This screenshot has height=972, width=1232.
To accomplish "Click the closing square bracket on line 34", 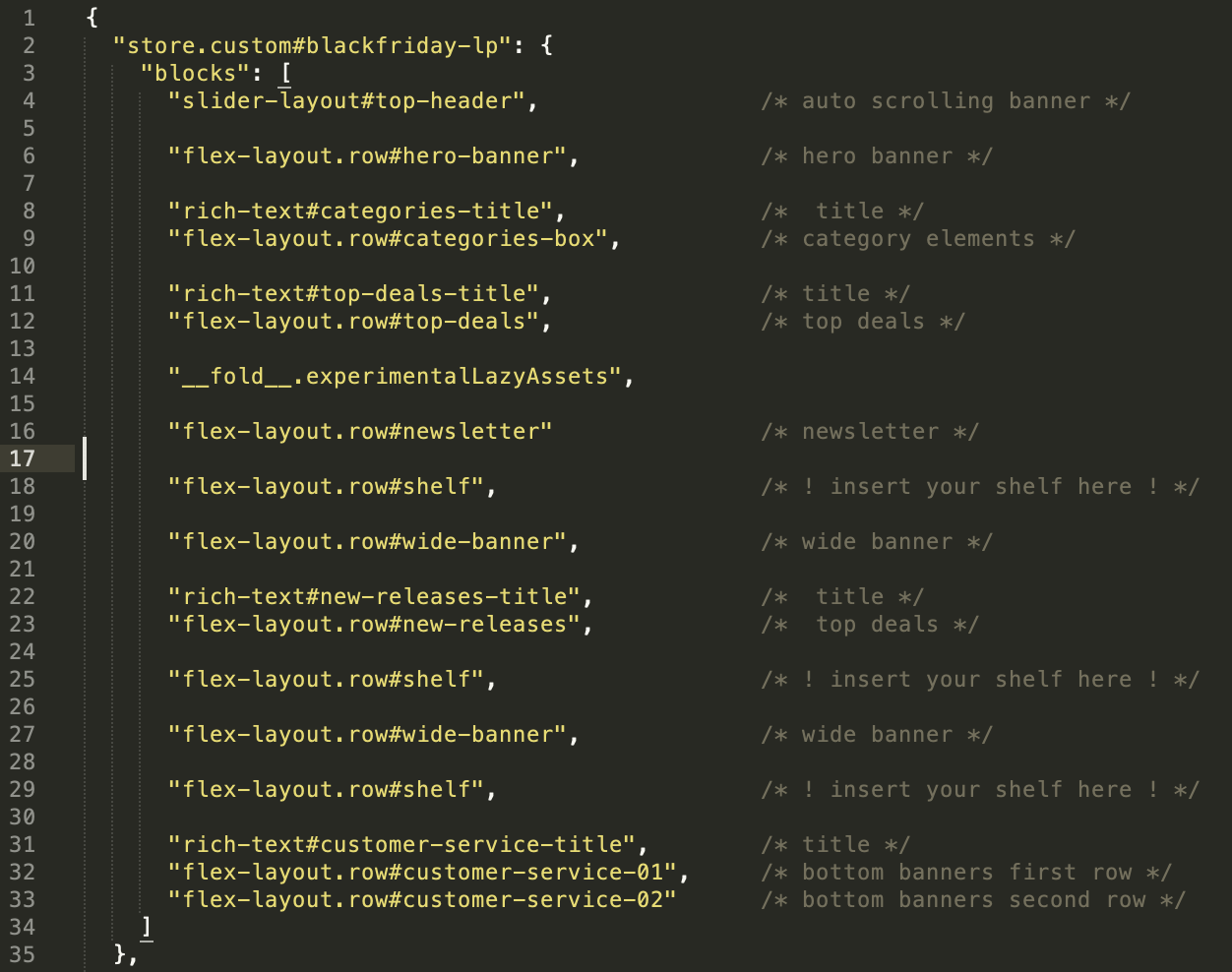I will 147,927.
